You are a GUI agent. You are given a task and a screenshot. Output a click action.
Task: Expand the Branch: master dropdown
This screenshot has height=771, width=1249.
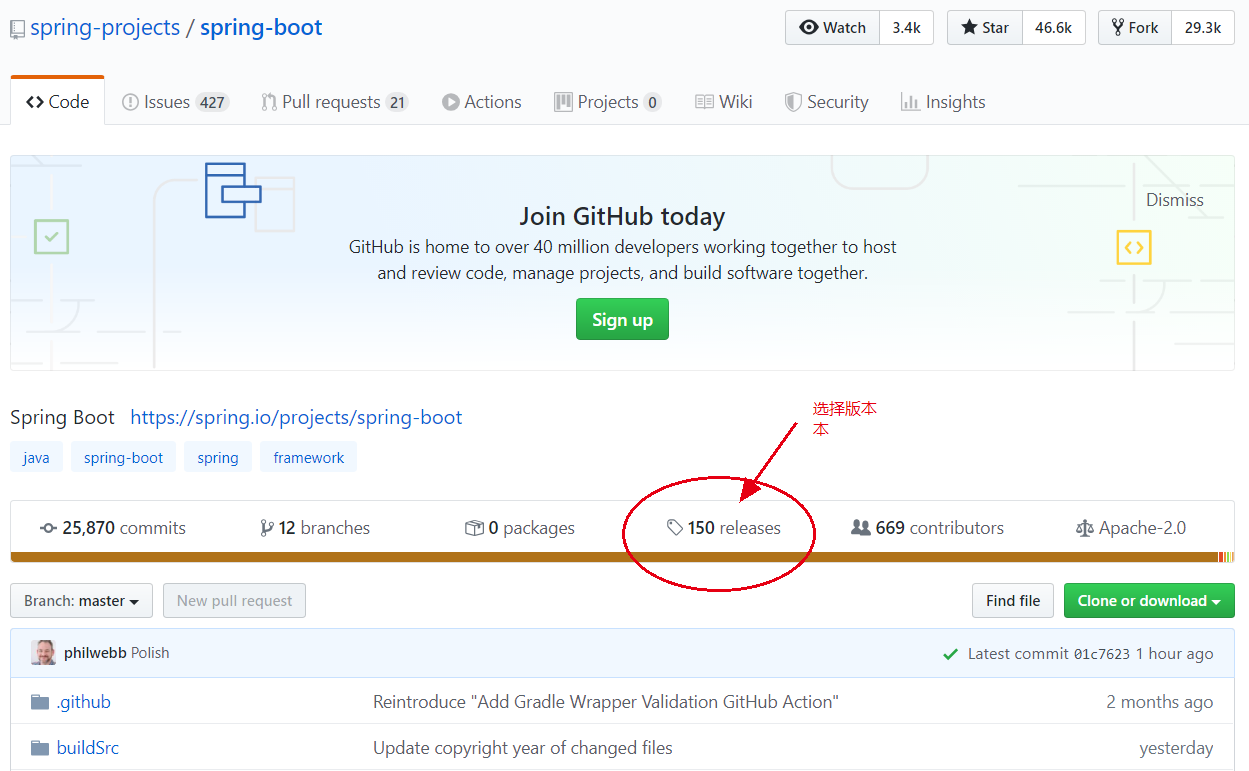[81, 601]
